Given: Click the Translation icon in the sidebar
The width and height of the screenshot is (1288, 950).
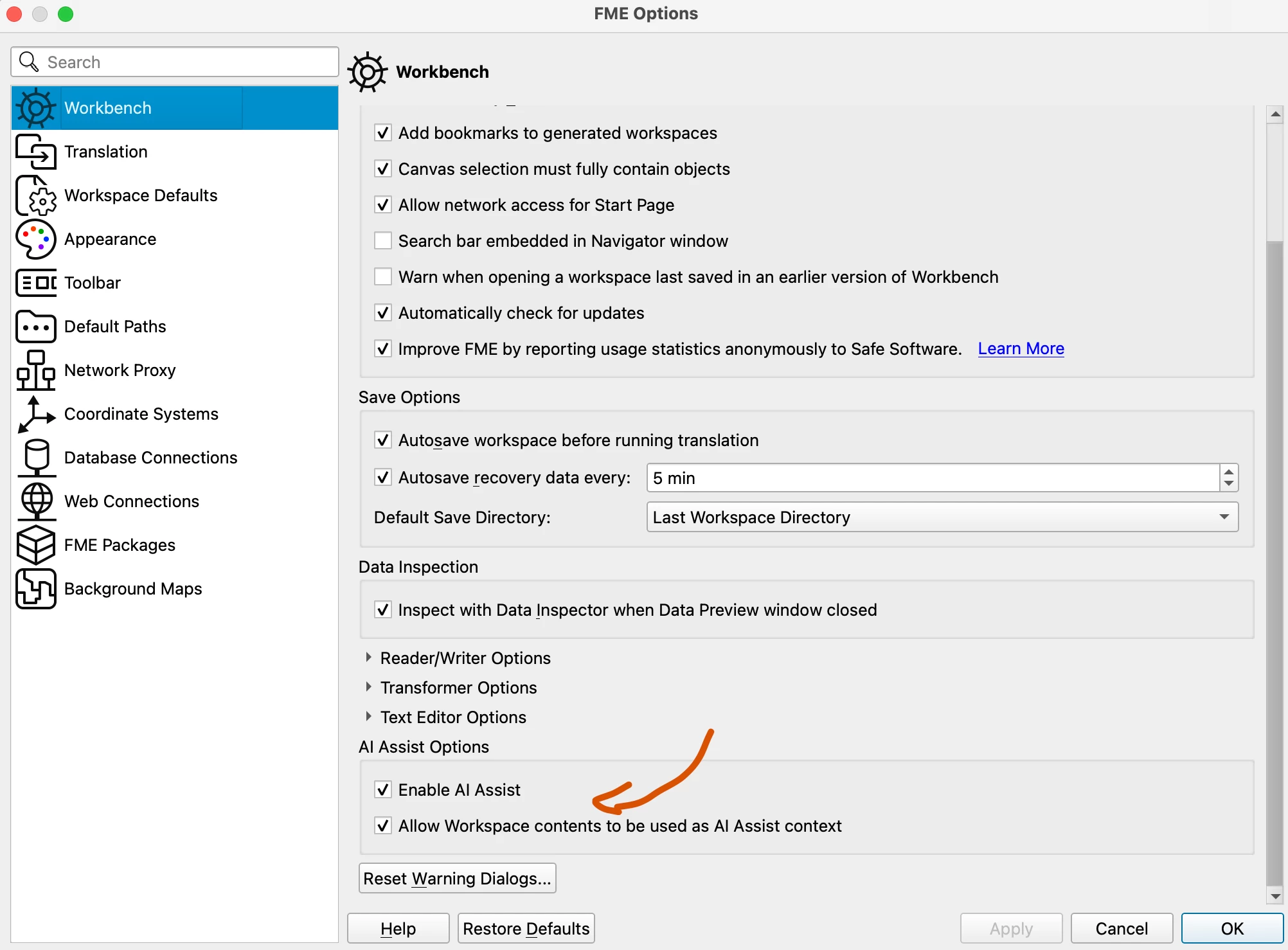Looking at the screenshot, I should coord(35,152).
